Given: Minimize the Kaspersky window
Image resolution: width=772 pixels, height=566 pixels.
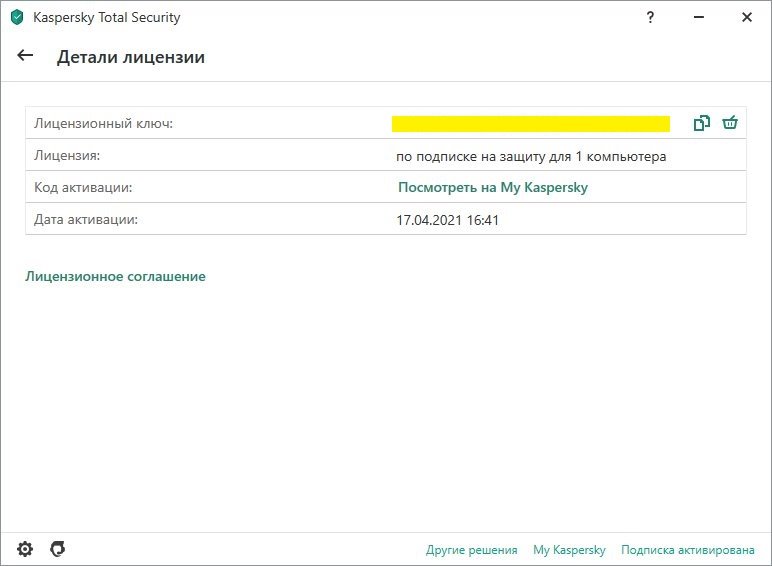Looking at the screenshot, I should click(699, 17).
